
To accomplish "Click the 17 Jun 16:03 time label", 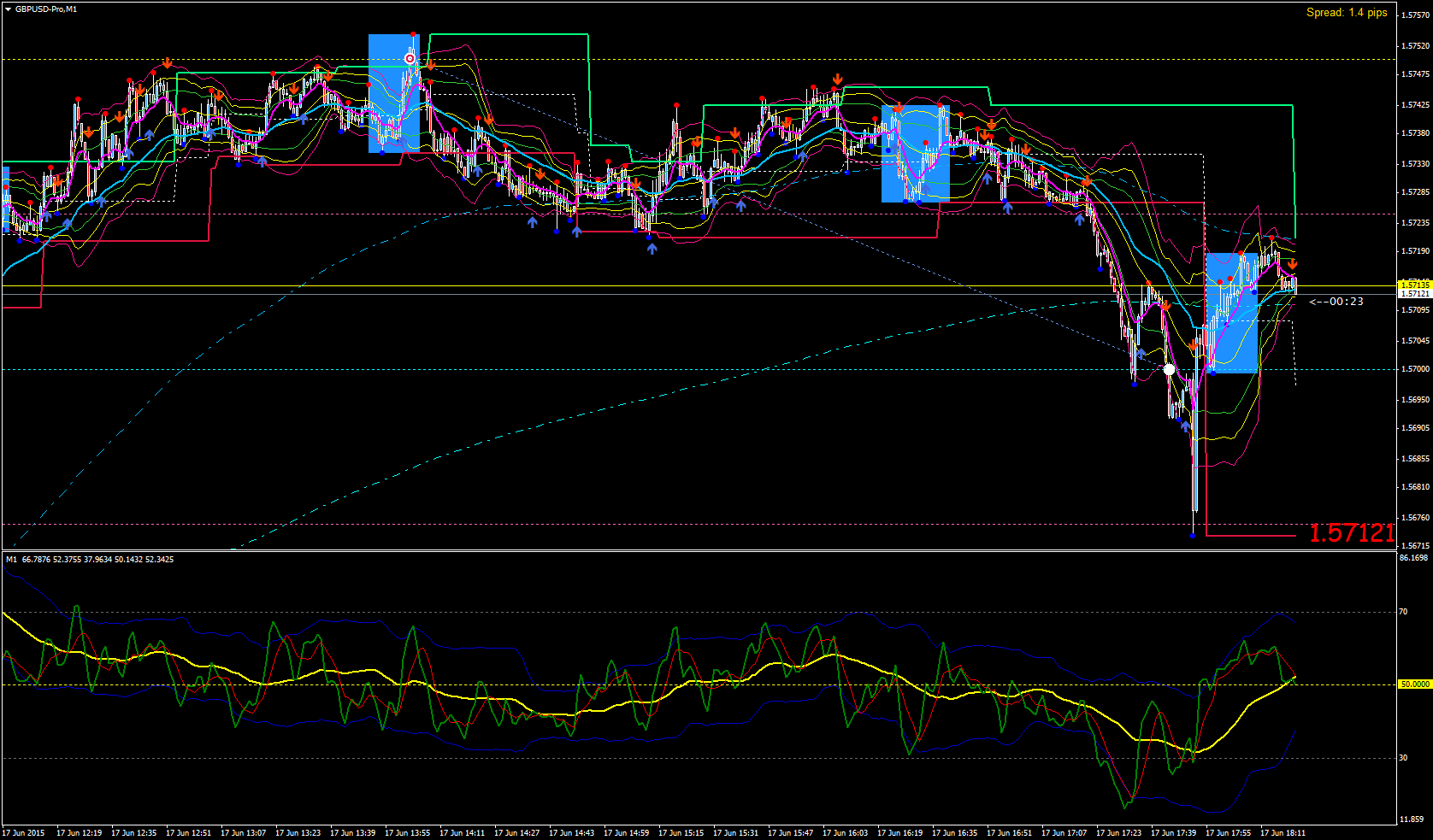I will pyautogui.click(x=846, y=832).
